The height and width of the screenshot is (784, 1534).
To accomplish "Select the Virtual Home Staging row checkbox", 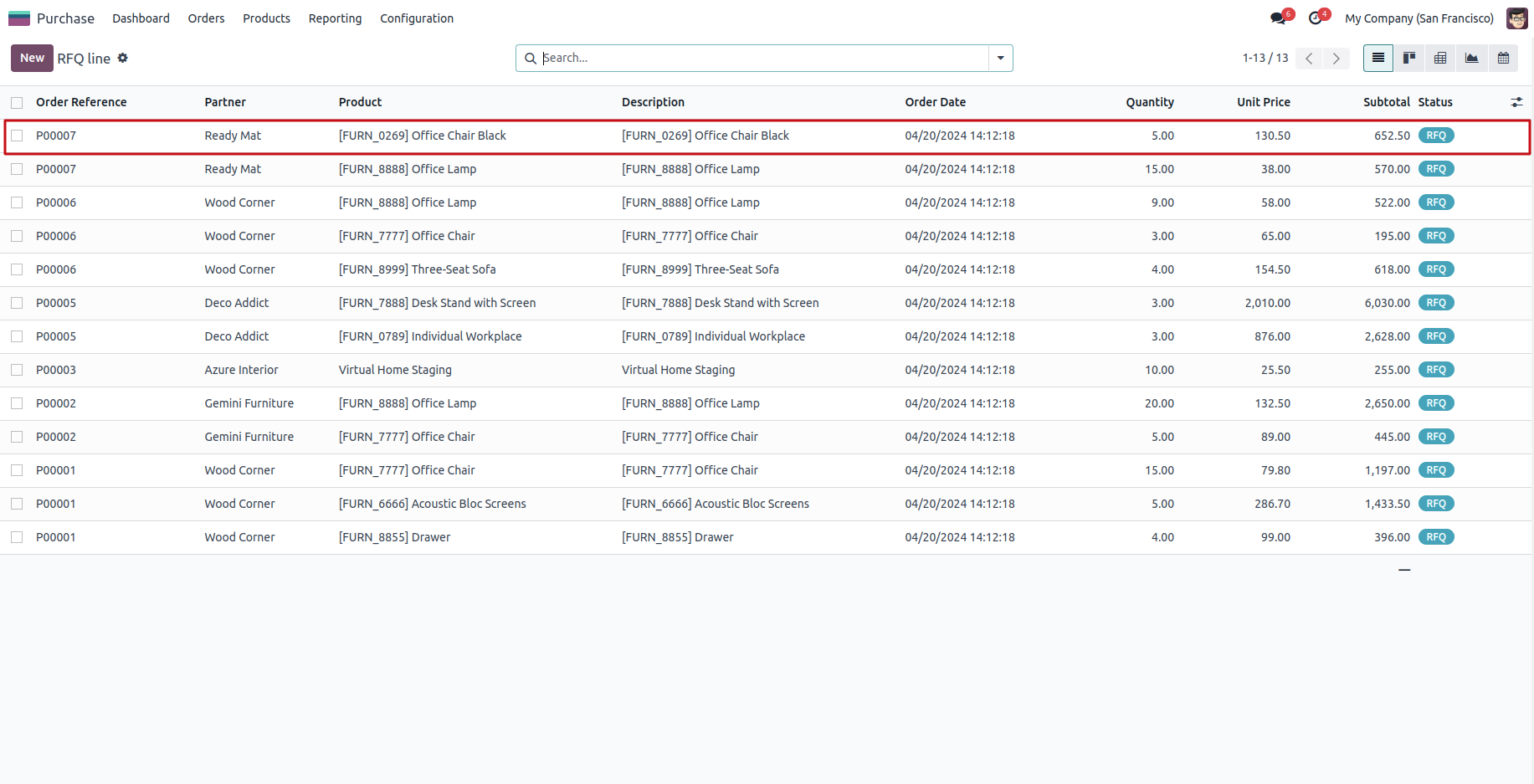I will [17, 370].
